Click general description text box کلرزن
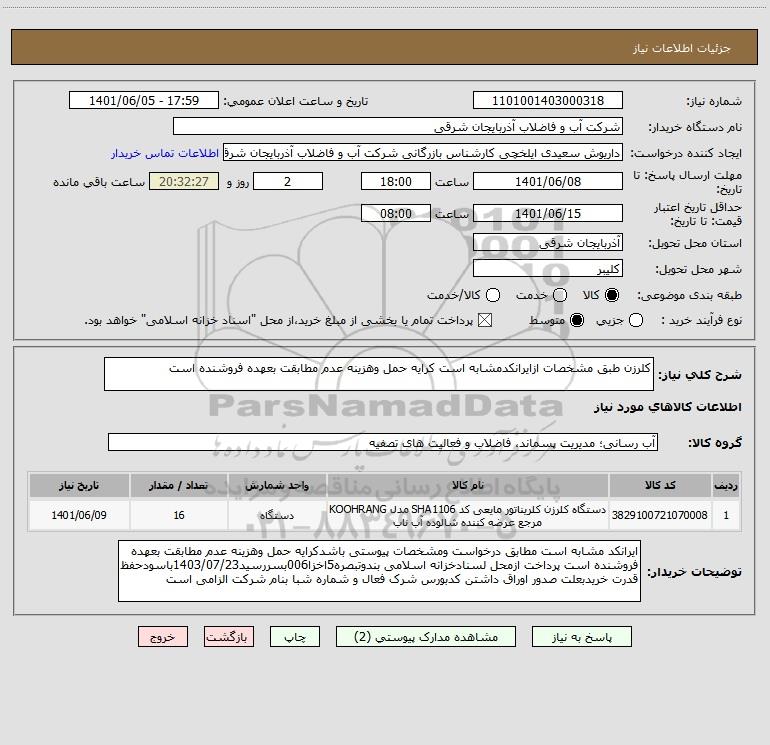This screenshot has height=745, width=770. (379, 374)
